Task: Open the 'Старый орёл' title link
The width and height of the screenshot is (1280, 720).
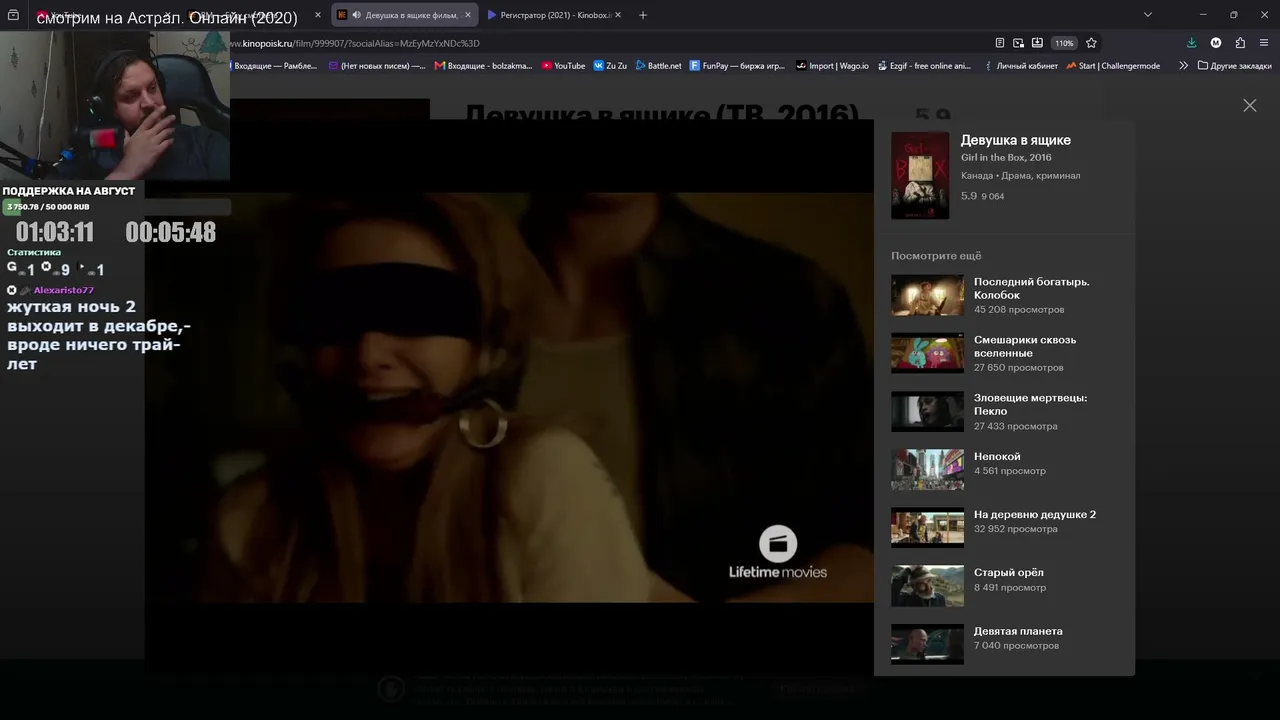Action: click(1009, 572)
